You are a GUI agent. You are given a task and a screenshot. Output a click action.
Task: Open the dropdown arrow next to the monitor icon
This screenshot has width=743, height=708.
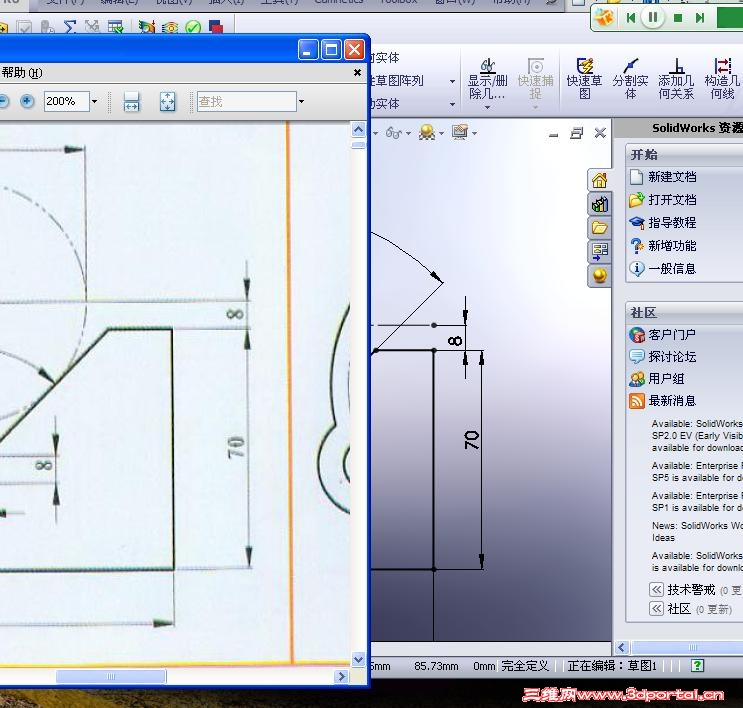tap(474, 134)
